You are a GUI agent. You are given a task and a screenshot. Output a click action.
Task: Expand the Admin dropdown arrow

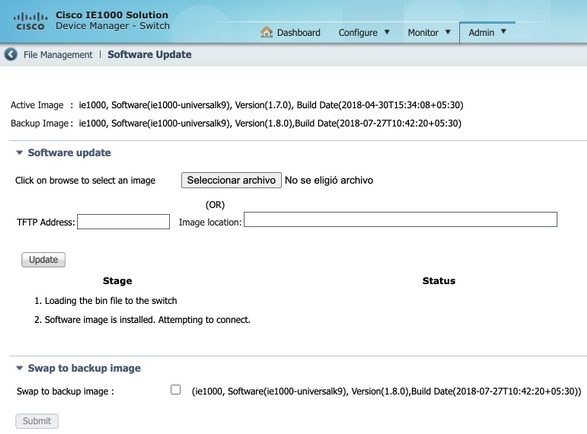(503, 31)
